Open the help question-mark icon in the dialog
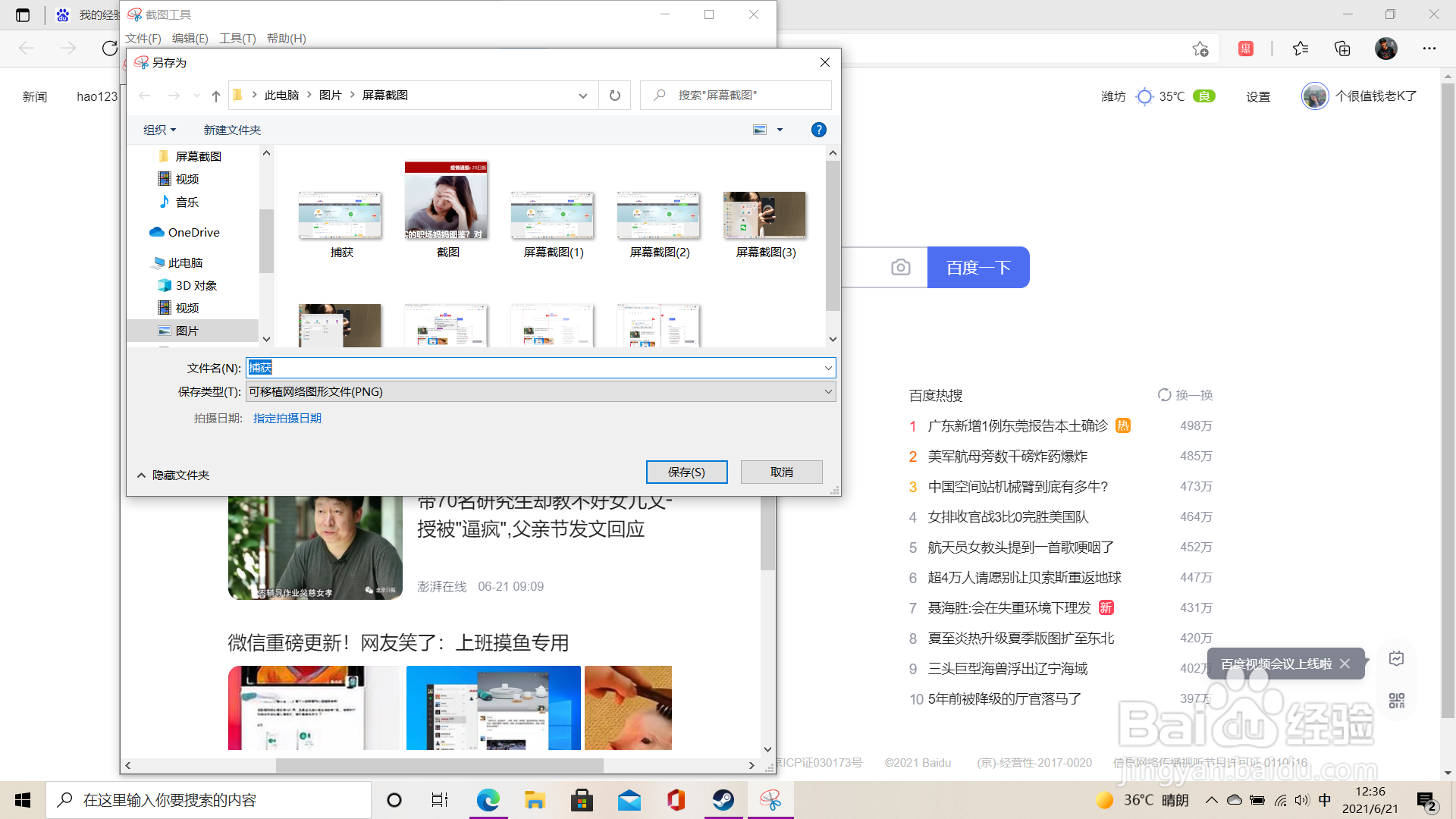1456x819 pixels. click(818, 130)
